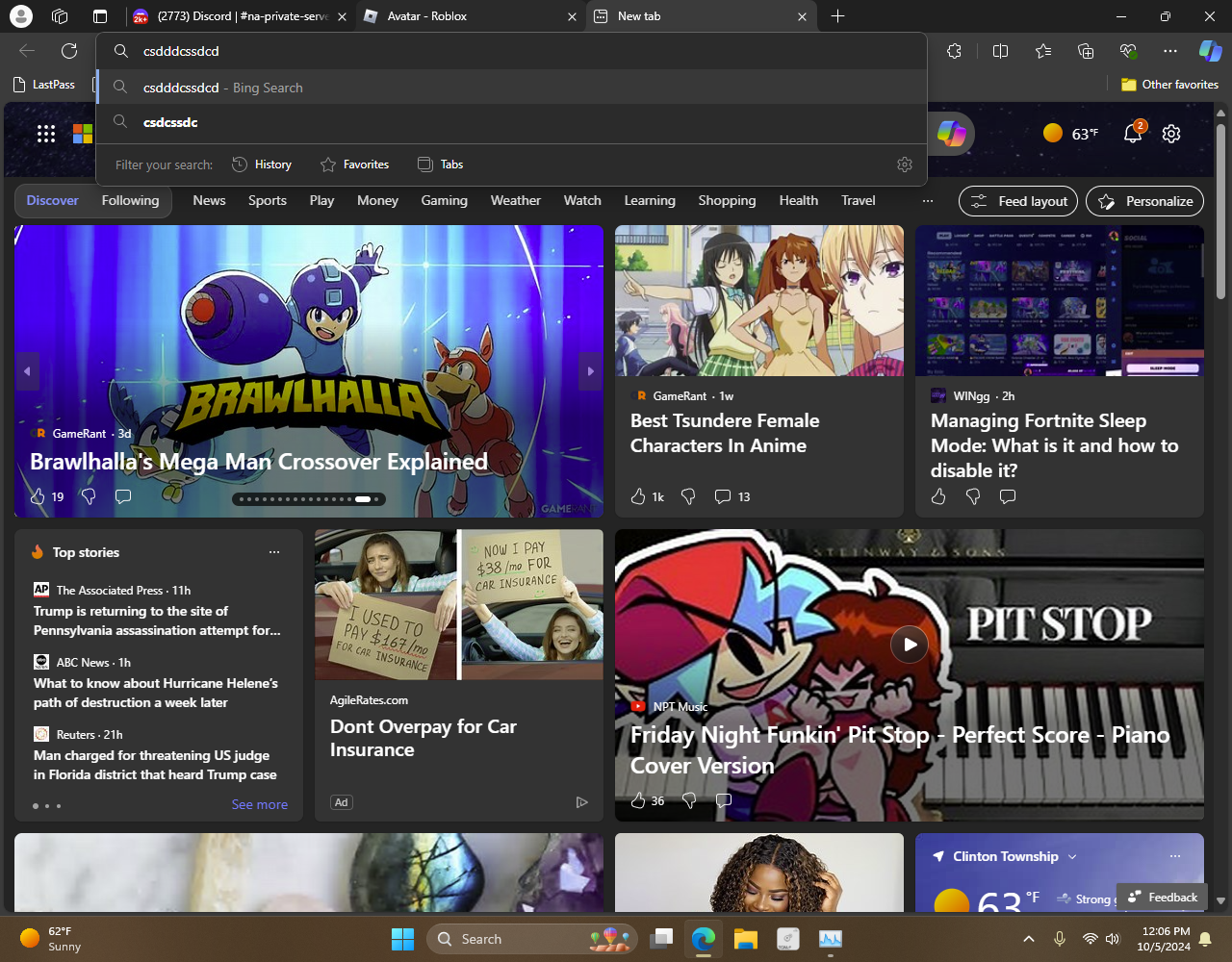Open the 63°F weather indicator in the header
Screen dimensions: 1232x962
[1071, 134]
